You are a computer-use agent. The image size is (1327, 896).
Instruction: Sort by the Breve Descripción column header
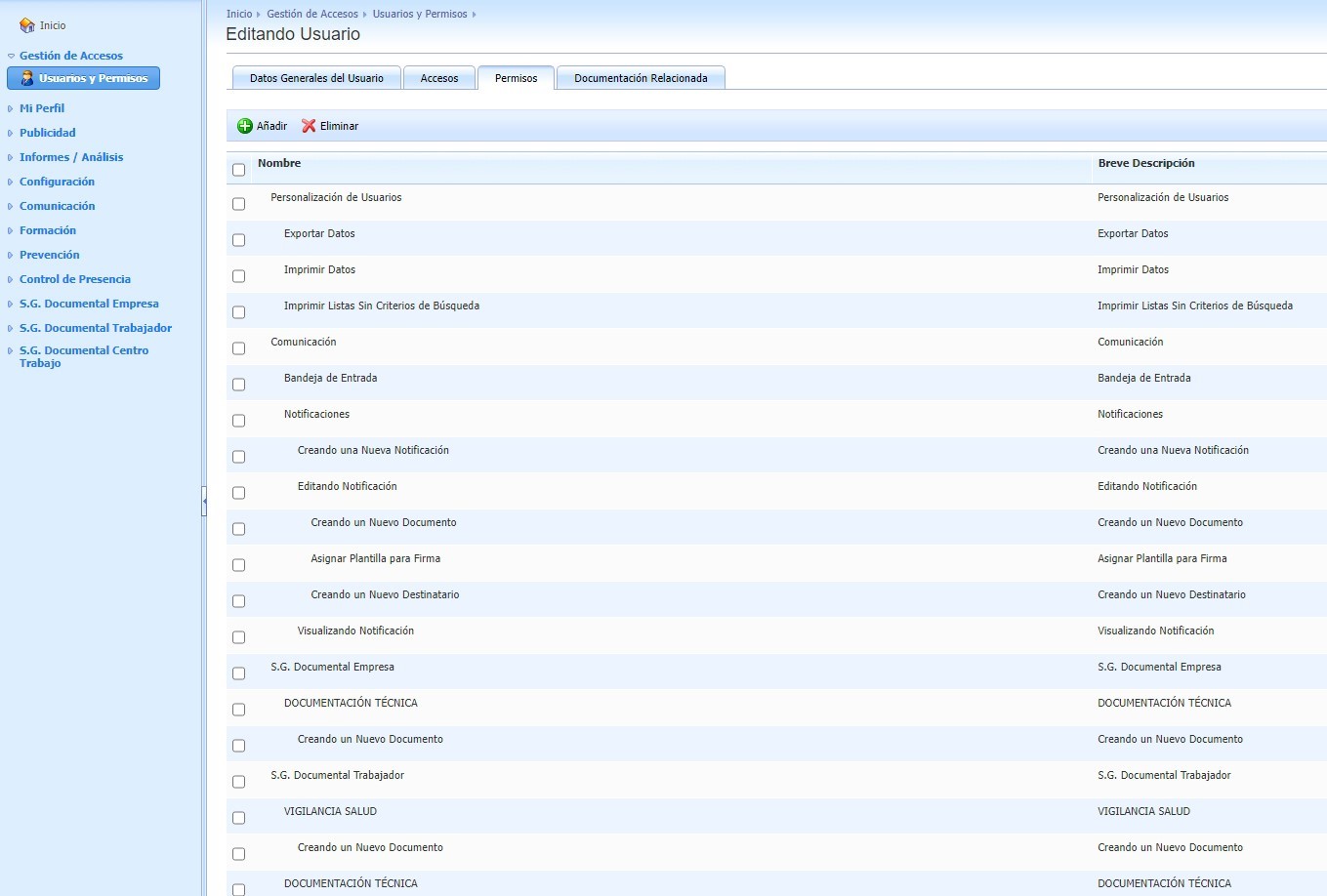1146,163
